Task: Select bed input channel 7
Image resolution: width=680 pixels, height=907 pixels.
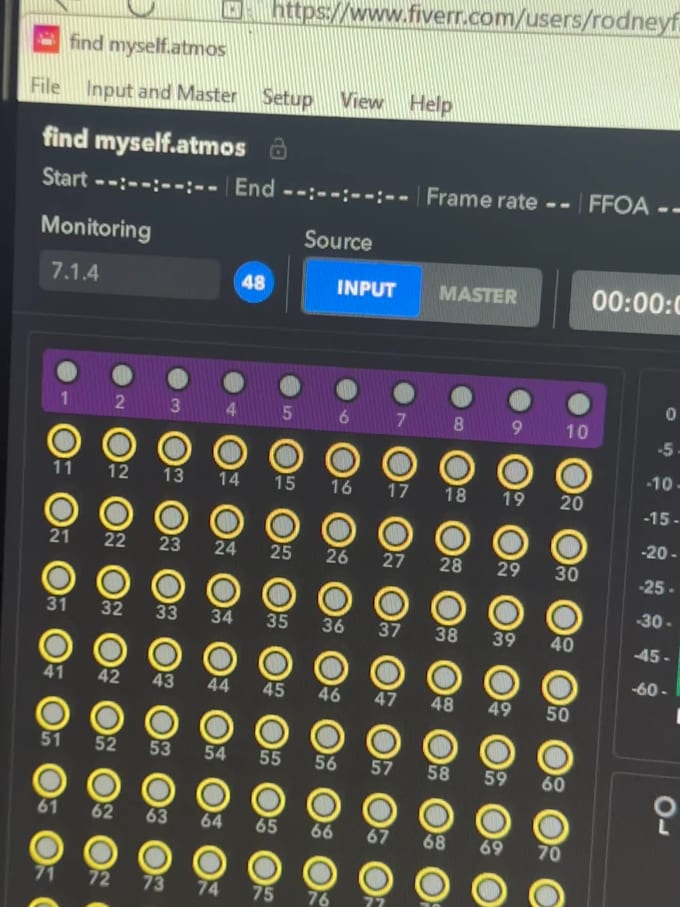Action: coord(404,393)
